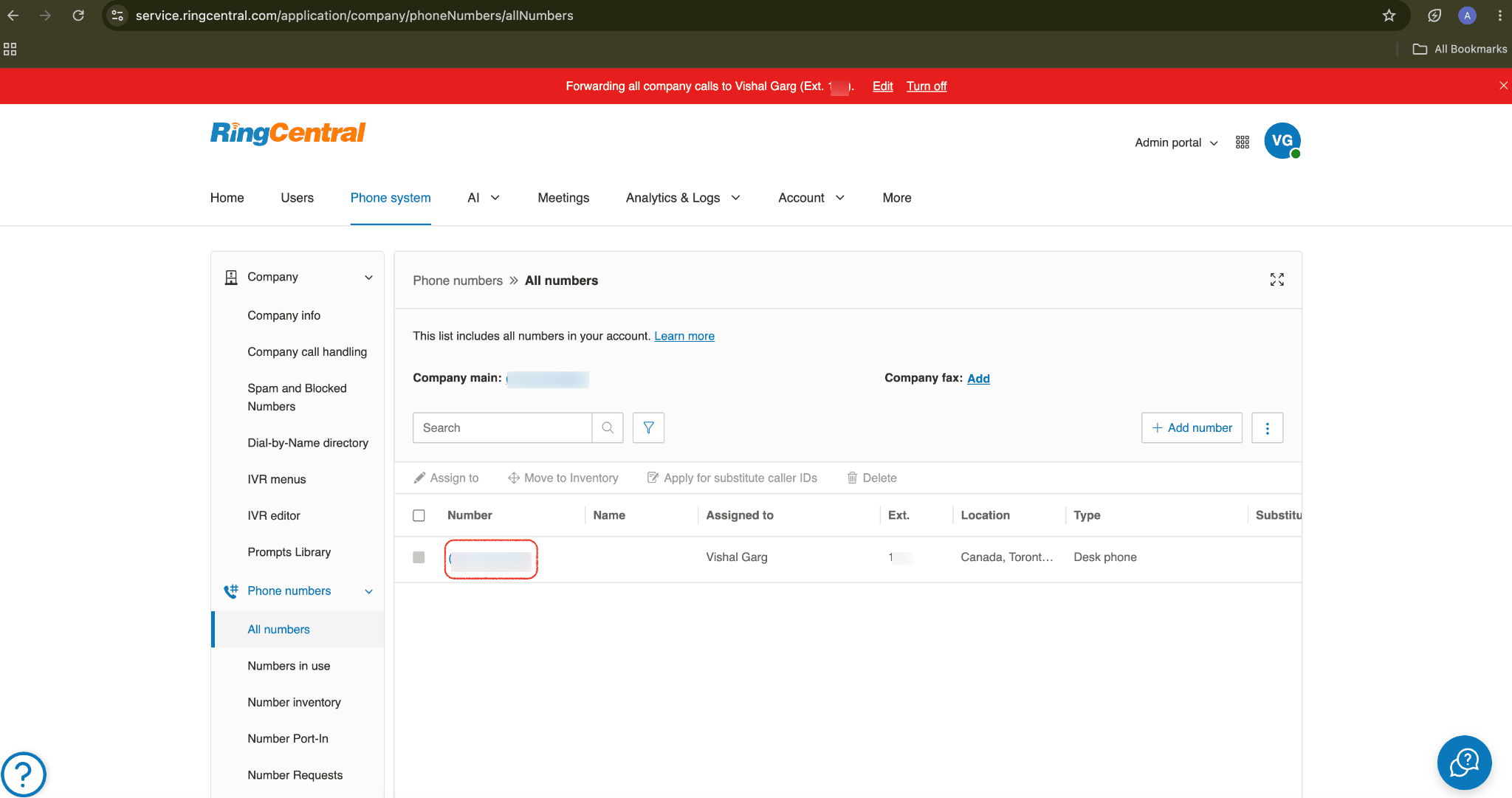Click the Number column header
The height and width of the screenshot is (798, 1512).
(470, 515)
